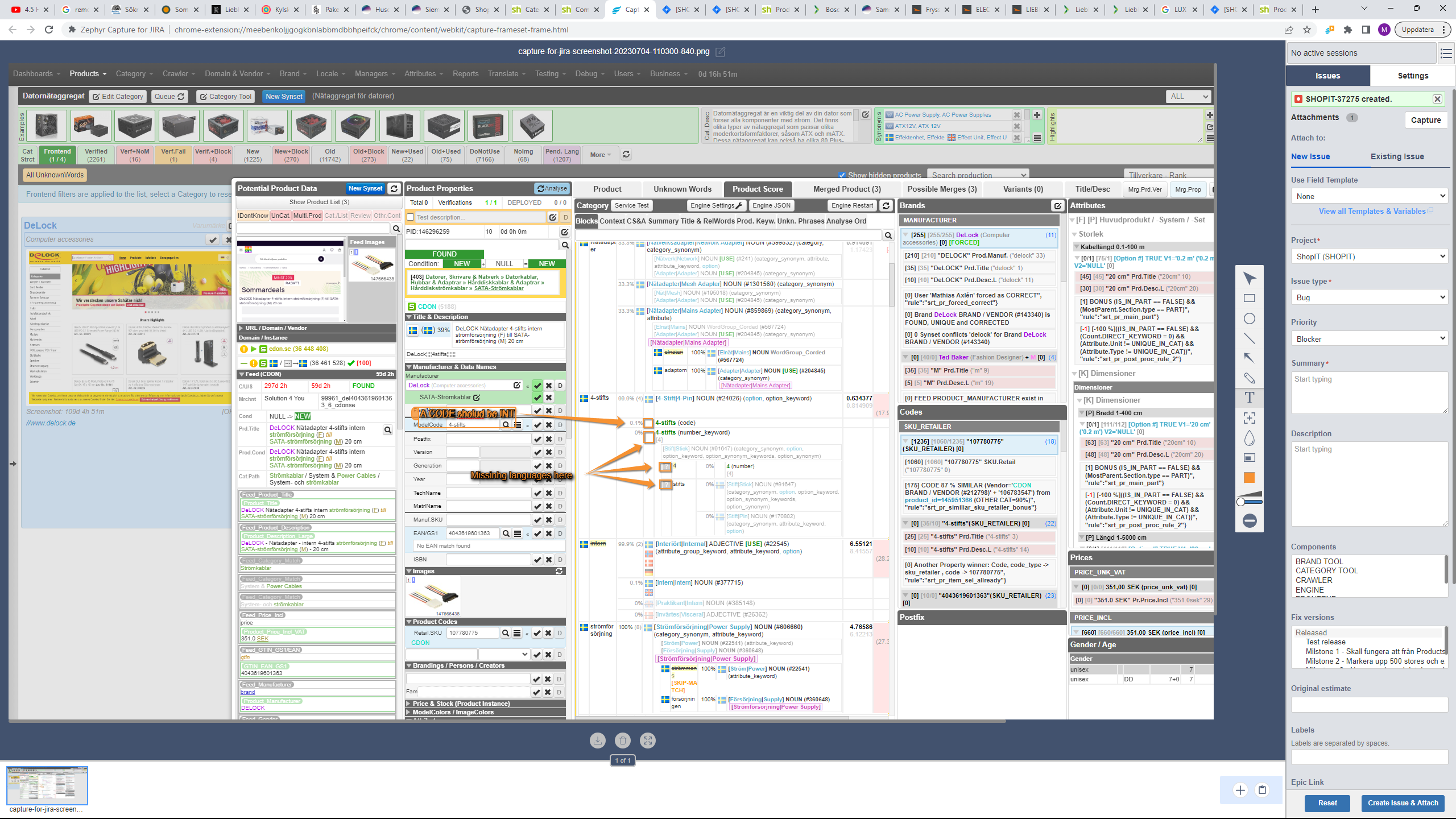Select the New Issue tab
Screen dimensions: 1456x819
1310,156
